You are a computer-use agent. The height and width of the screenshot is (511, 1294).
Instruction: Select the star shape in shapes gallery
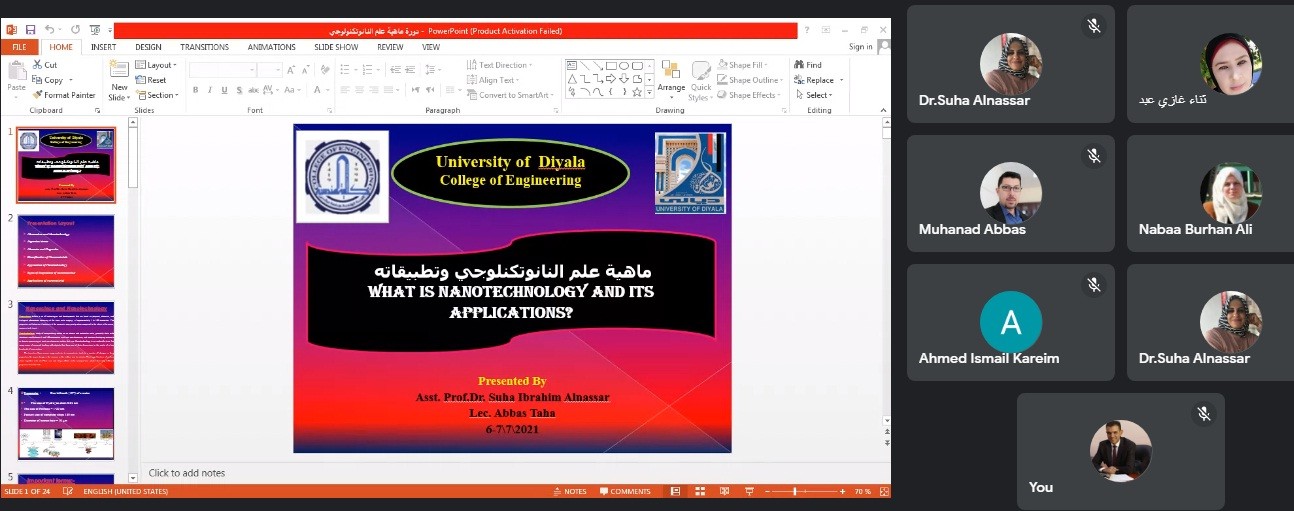[637, 92]
